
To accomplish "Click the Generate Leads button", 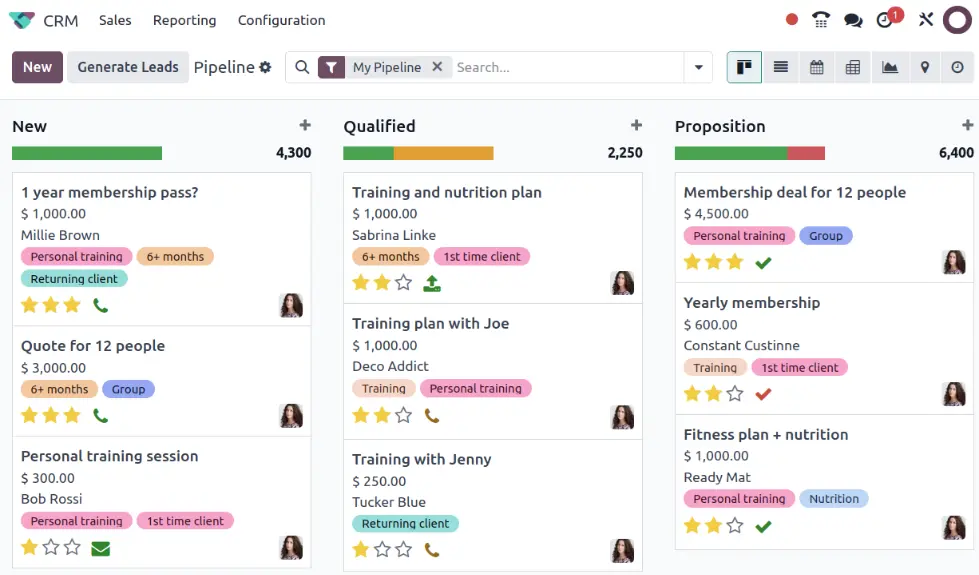I will (128, 67).
